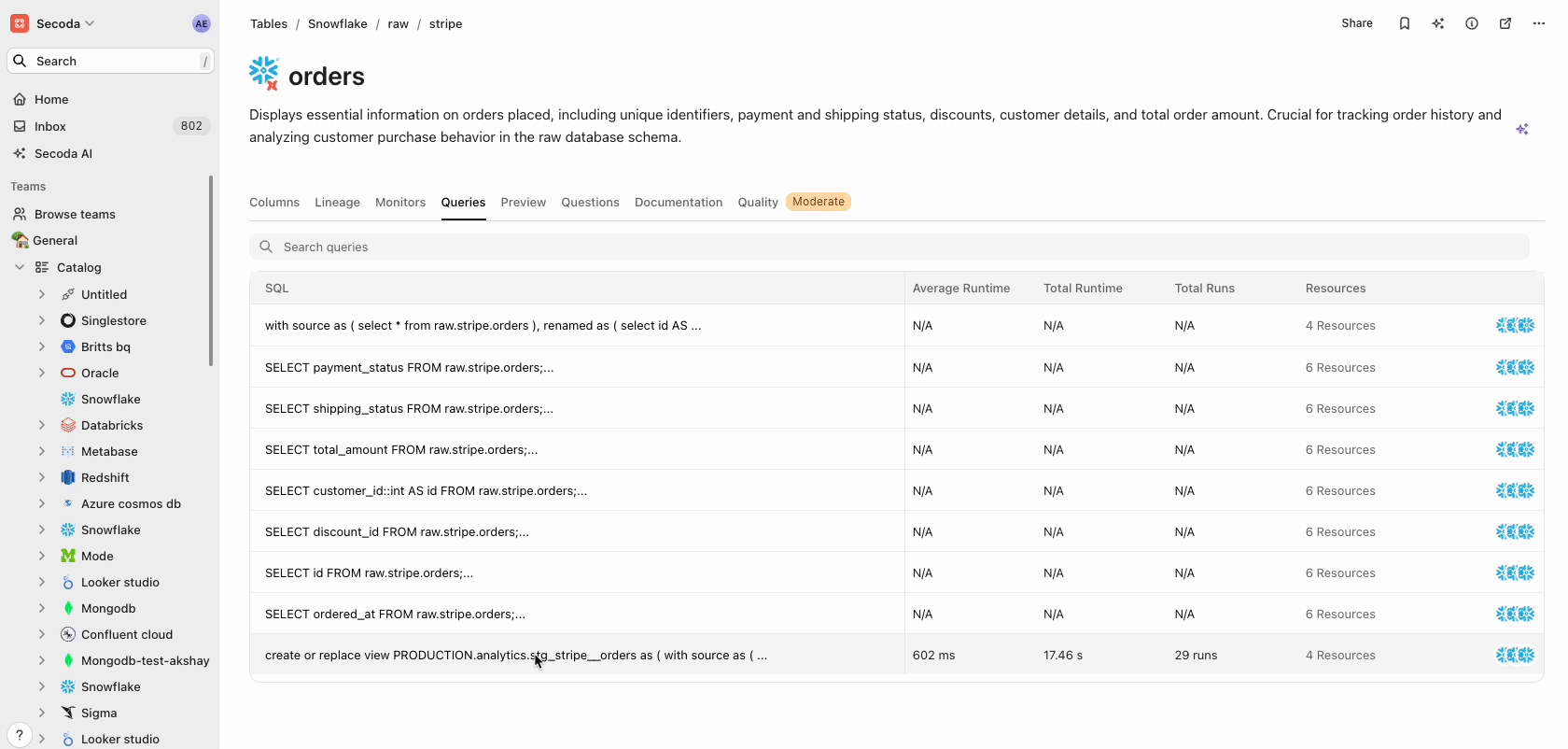Expand the Singlestore tree item
The height and width of the screenshot is (749, 1568).
(x=42, y=320)
